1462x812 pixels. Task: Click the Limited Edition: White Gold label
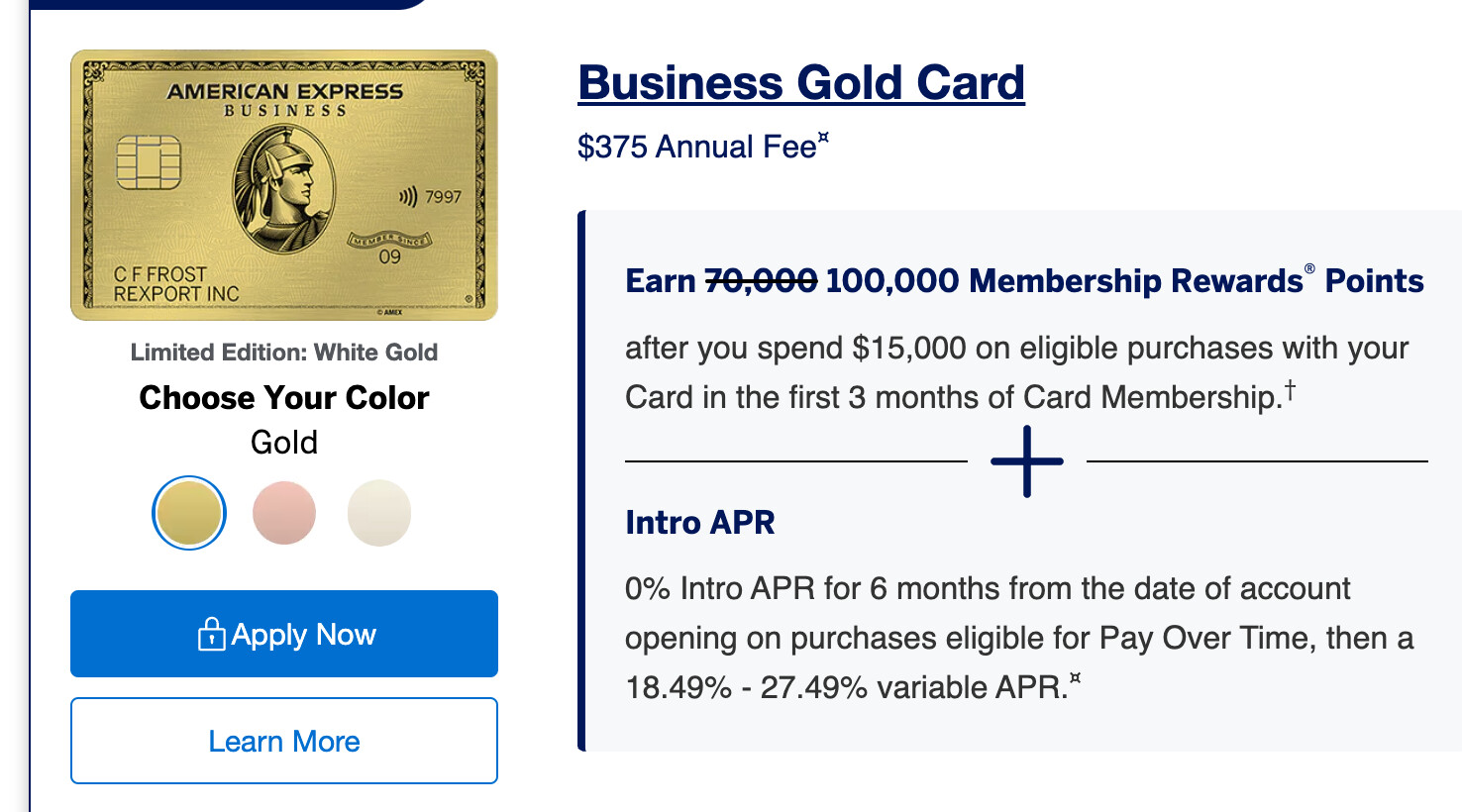pos(284,353)
